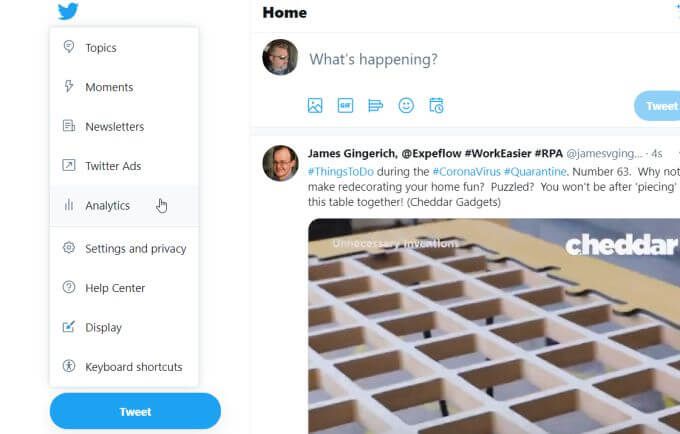
Task: Click the Settings gear icon
Action: click(69, 248)
